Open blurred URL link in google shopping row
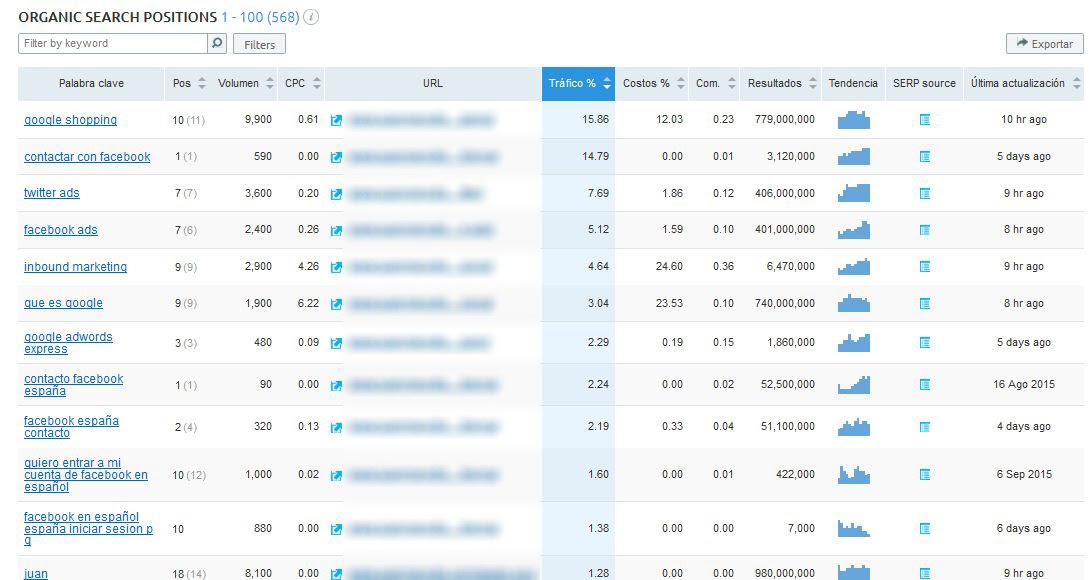 click(x=422, y=120)
